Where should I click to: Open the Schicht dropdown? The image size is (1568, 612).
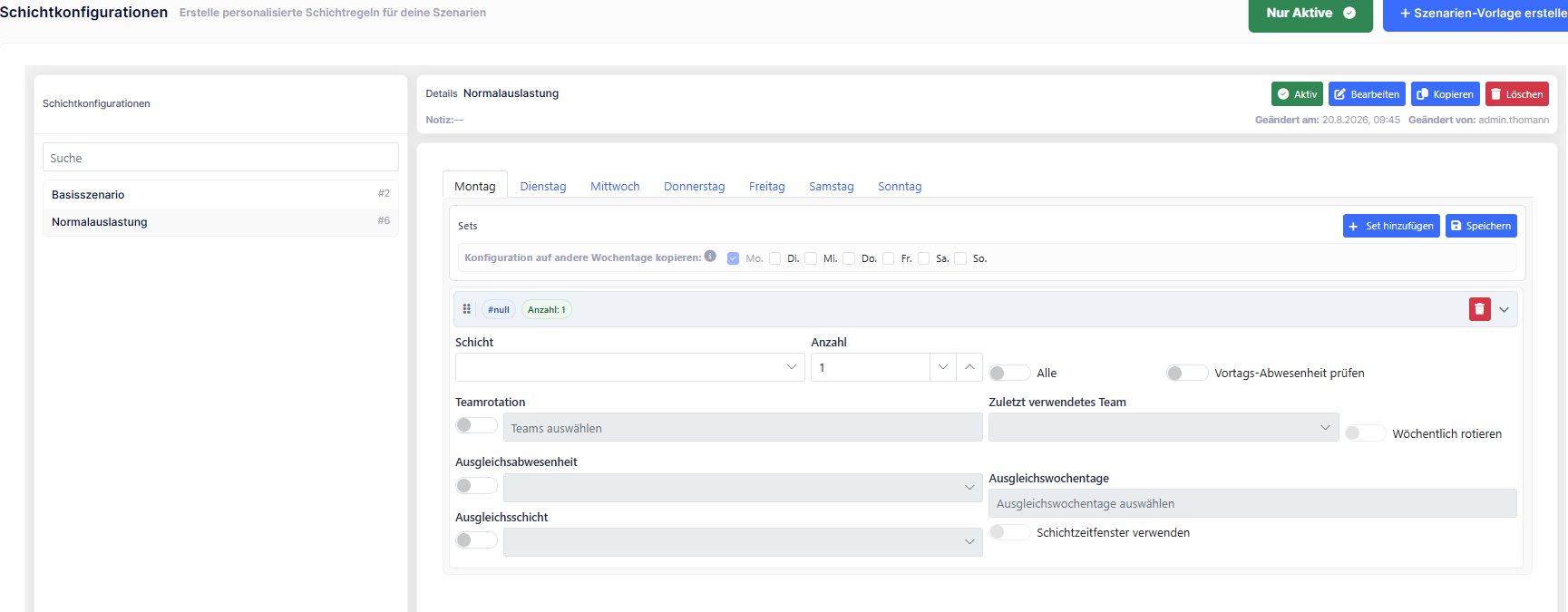[629, 367]
